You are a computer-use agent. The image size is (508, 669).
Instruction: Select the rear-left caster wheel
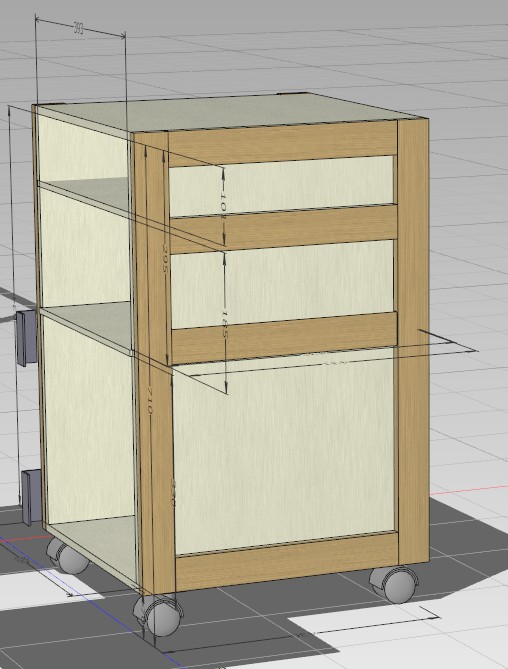coord(69,556)
